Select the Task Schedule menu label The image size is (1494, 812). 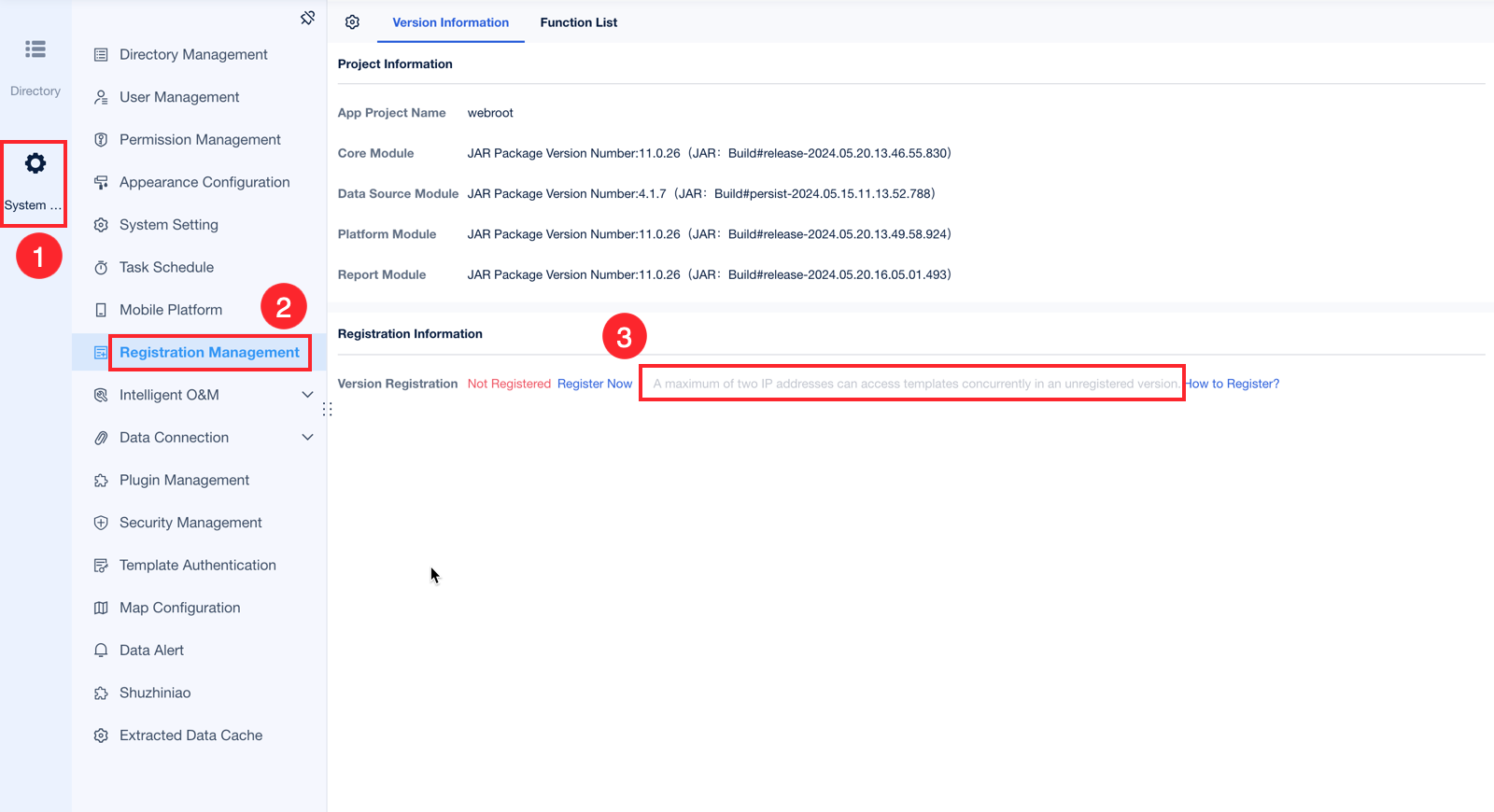(x=166, y=268)
